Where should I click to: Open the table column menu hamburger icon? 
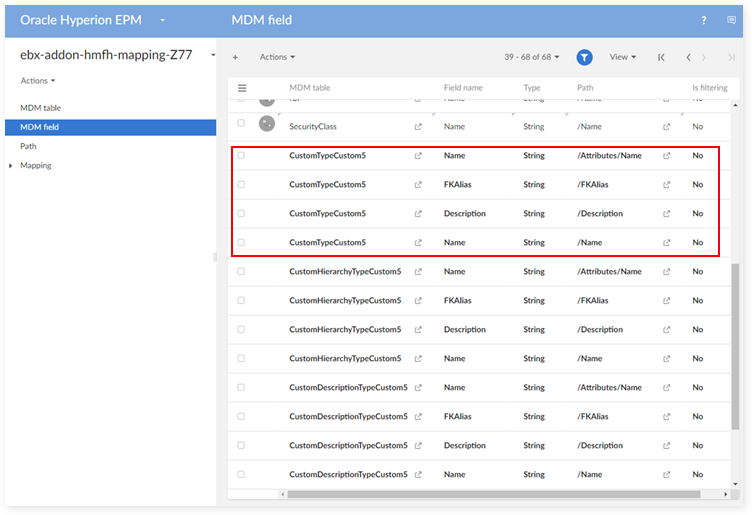click(242, 88)
